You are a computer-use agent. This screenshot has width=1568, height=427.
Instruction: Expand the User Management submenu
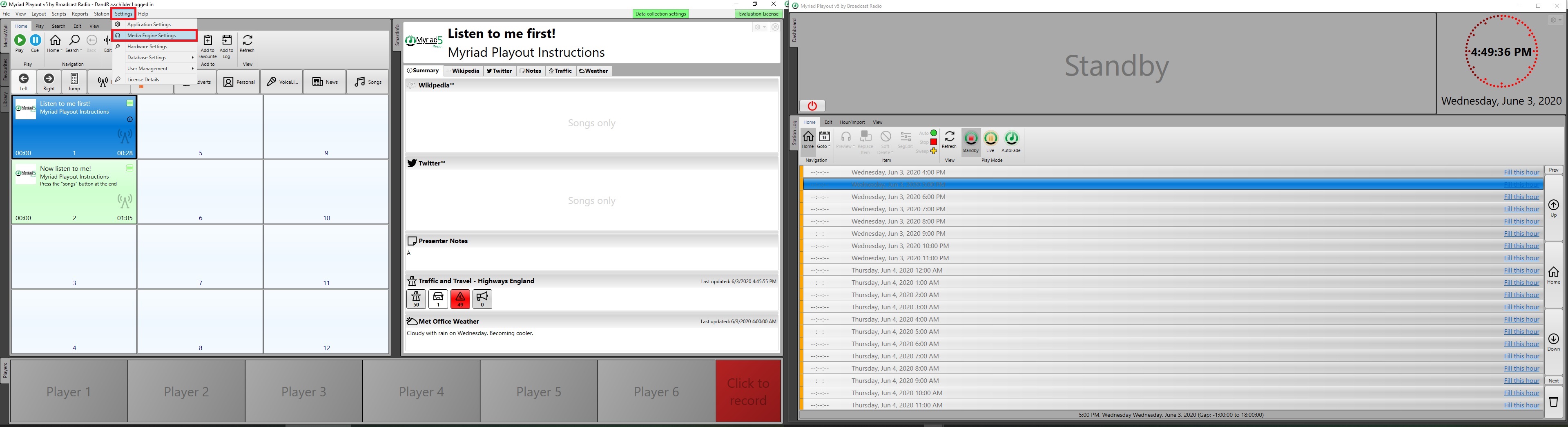159,69
